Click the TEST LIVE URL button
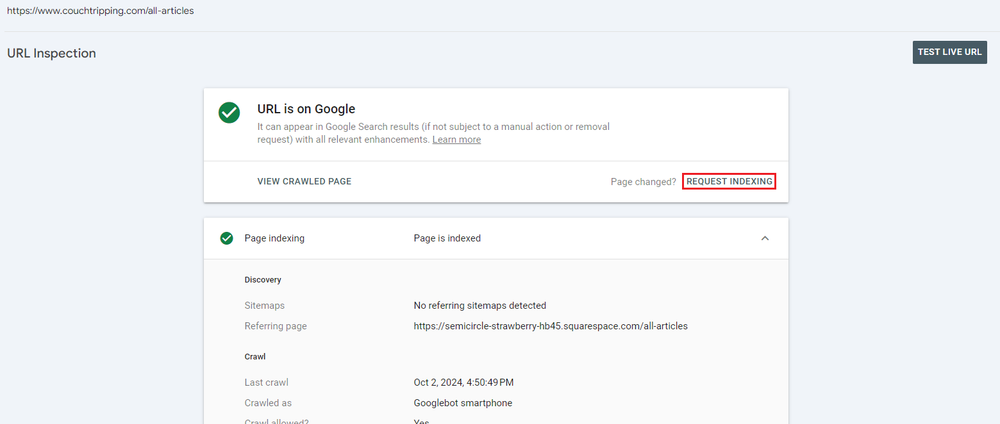The width and height of the screenshot is (1000, 424). pos(950,52)
